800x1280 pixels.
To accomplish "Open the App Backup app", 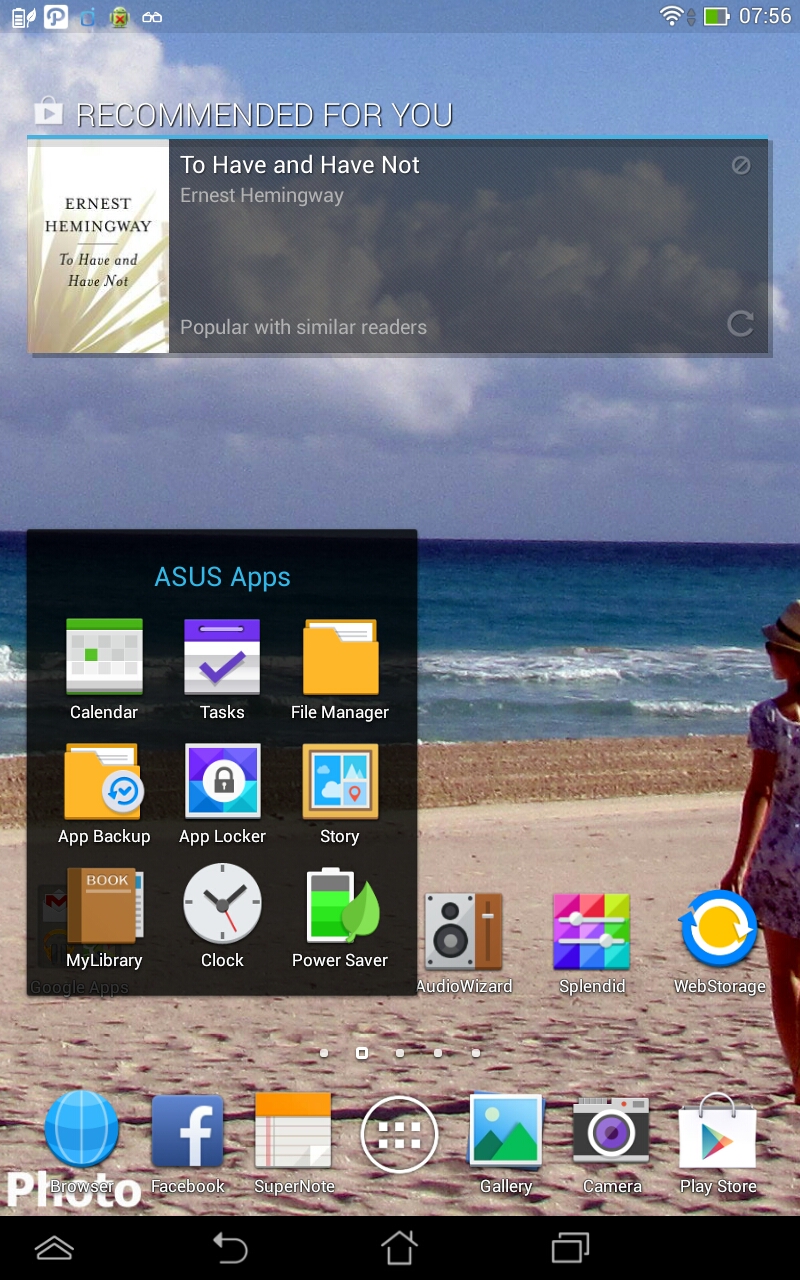I will point(104,782).
